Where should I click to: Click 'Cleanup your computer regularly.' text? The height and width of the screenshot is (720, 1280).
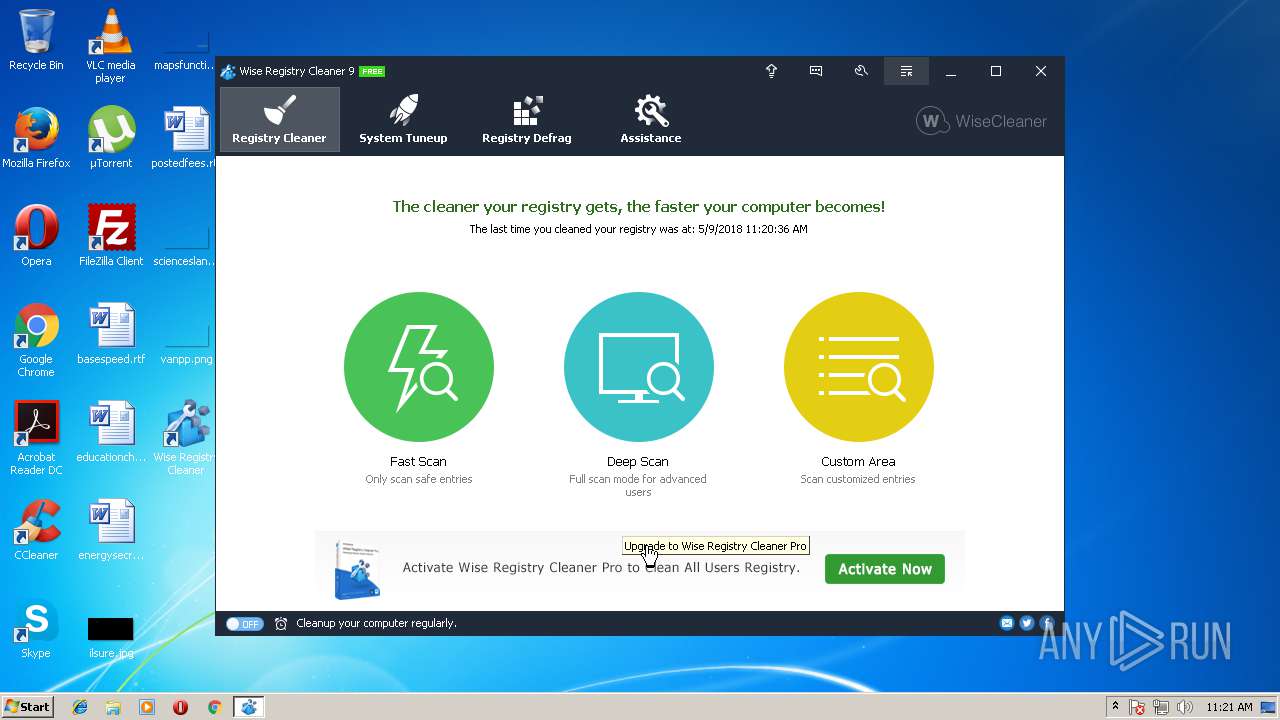(376, 623)
